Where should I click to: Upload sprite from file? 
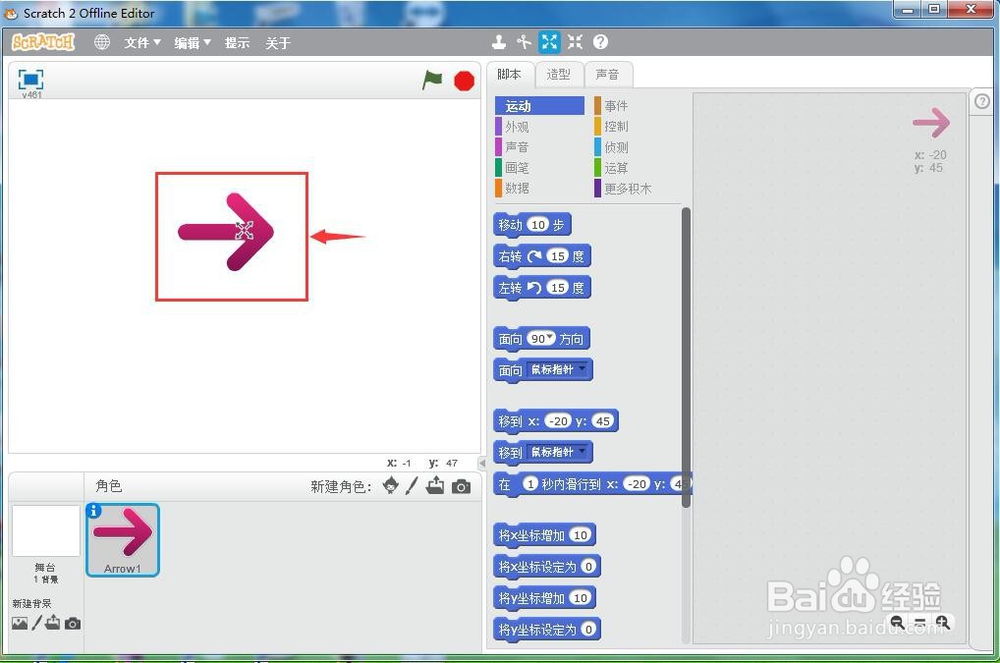click(x=436, y=486)
